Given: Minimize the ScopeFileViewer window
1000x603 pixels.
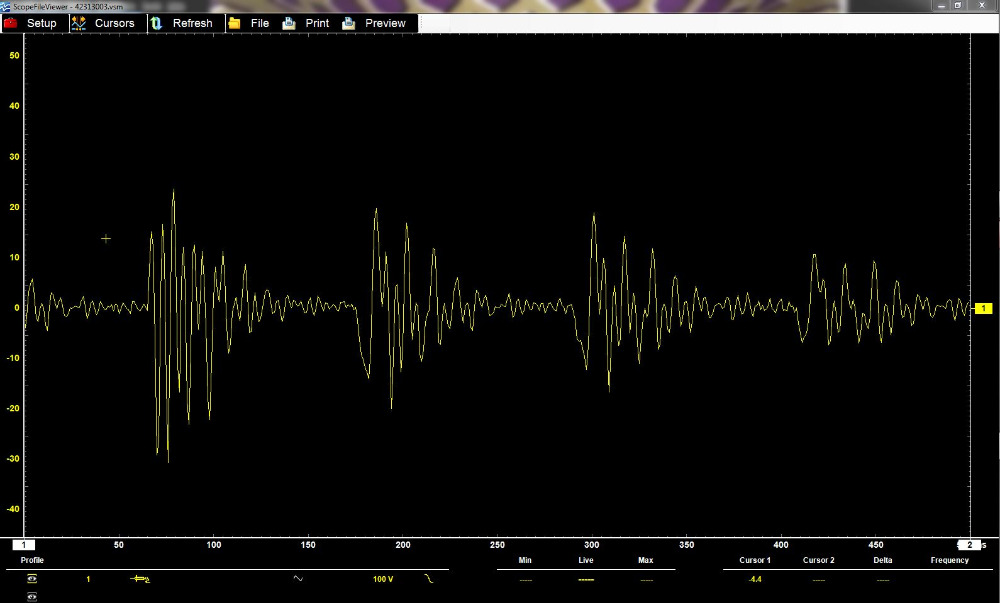Looking at the screenshot, I should point(941,6).
